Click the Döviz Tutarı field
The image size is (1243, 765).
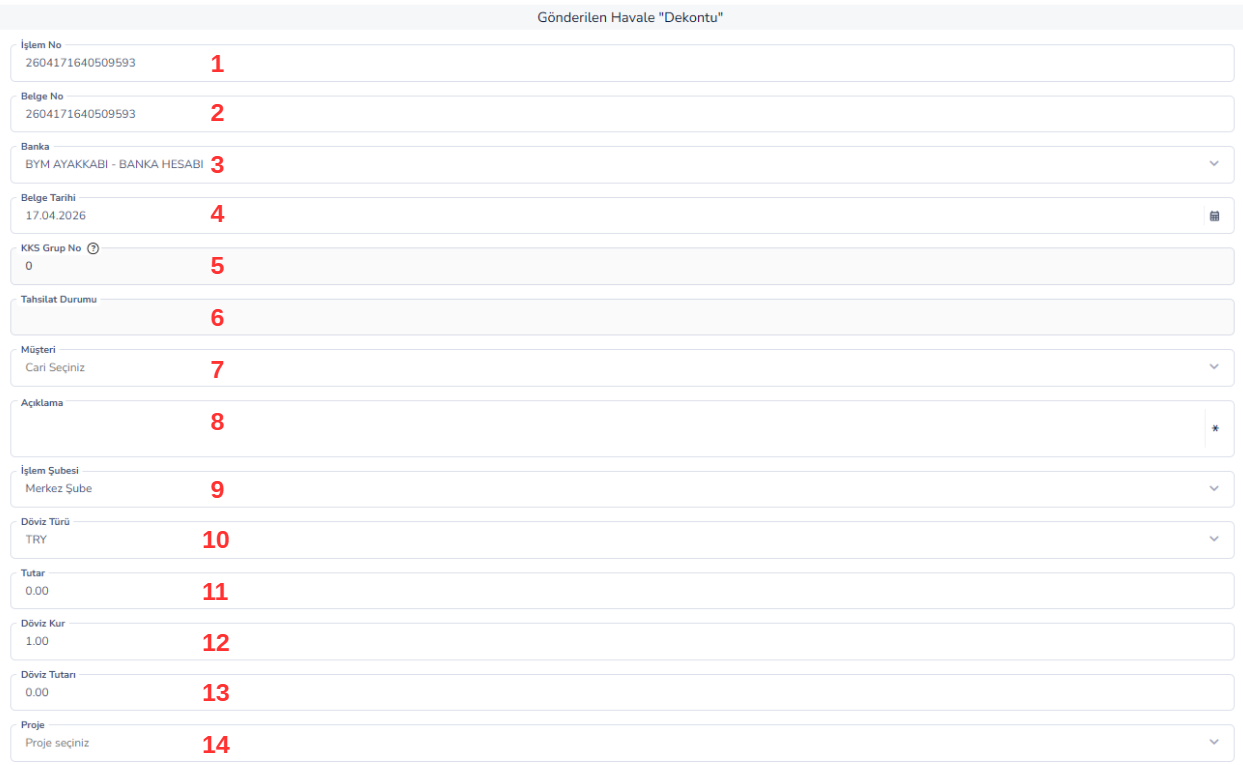pyautogui.click(x=622, y=692)
